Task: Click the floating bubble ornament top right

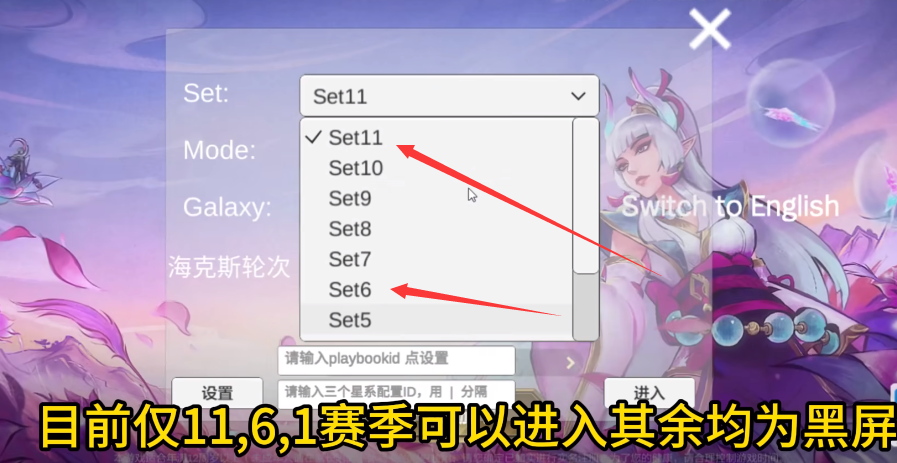Action: [x=784, y=111]
